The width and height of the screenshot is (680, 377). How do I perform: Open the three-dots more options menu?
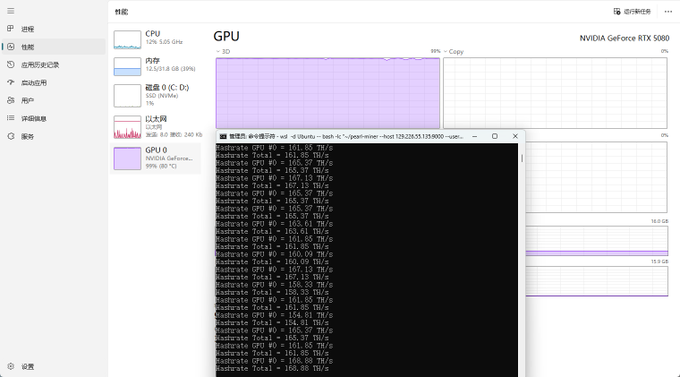pyautogui.click(x=668, y=12)
